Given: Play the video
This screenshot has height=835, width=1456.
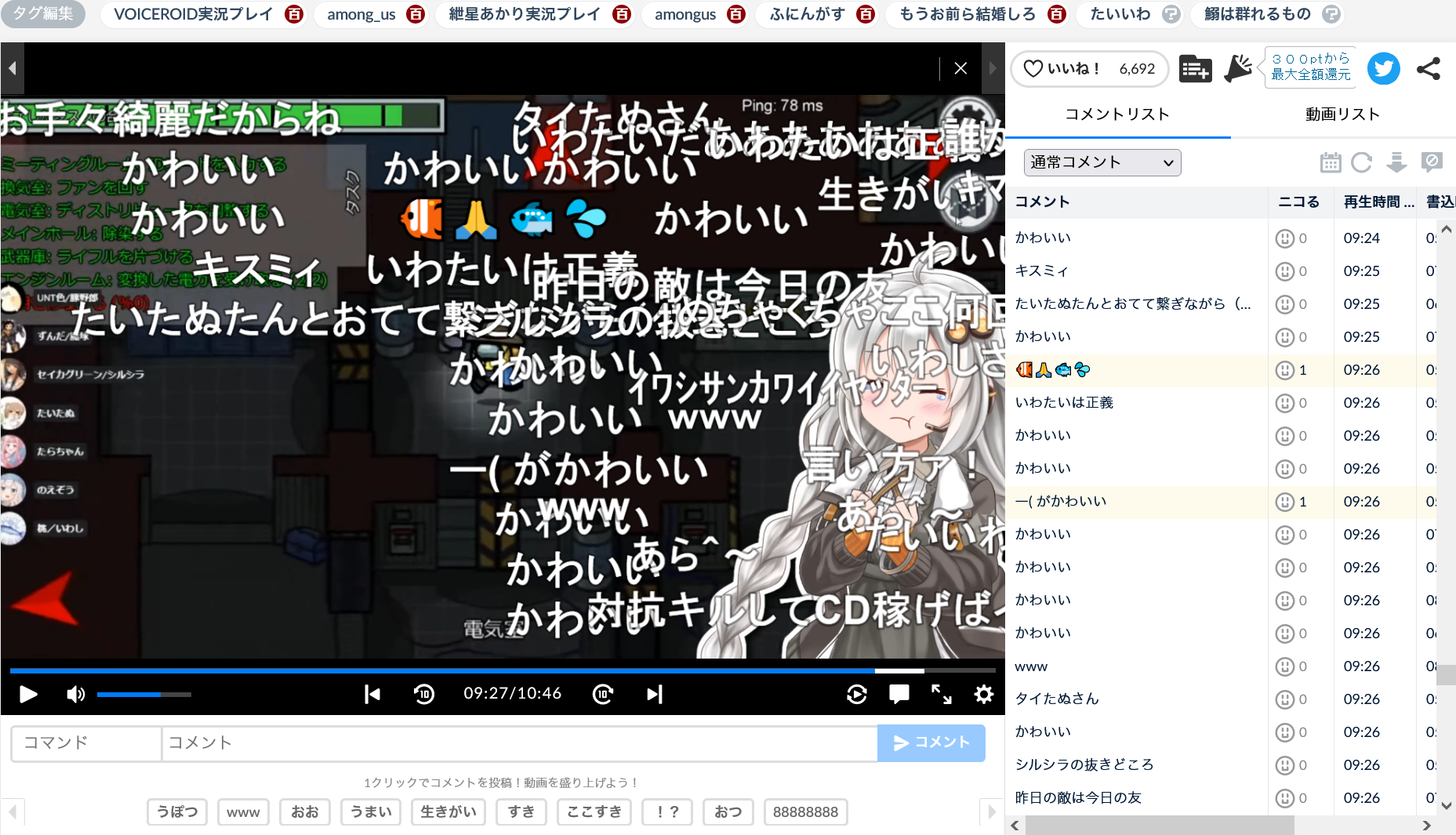Looking at the screenshot, I should point(28,694).
